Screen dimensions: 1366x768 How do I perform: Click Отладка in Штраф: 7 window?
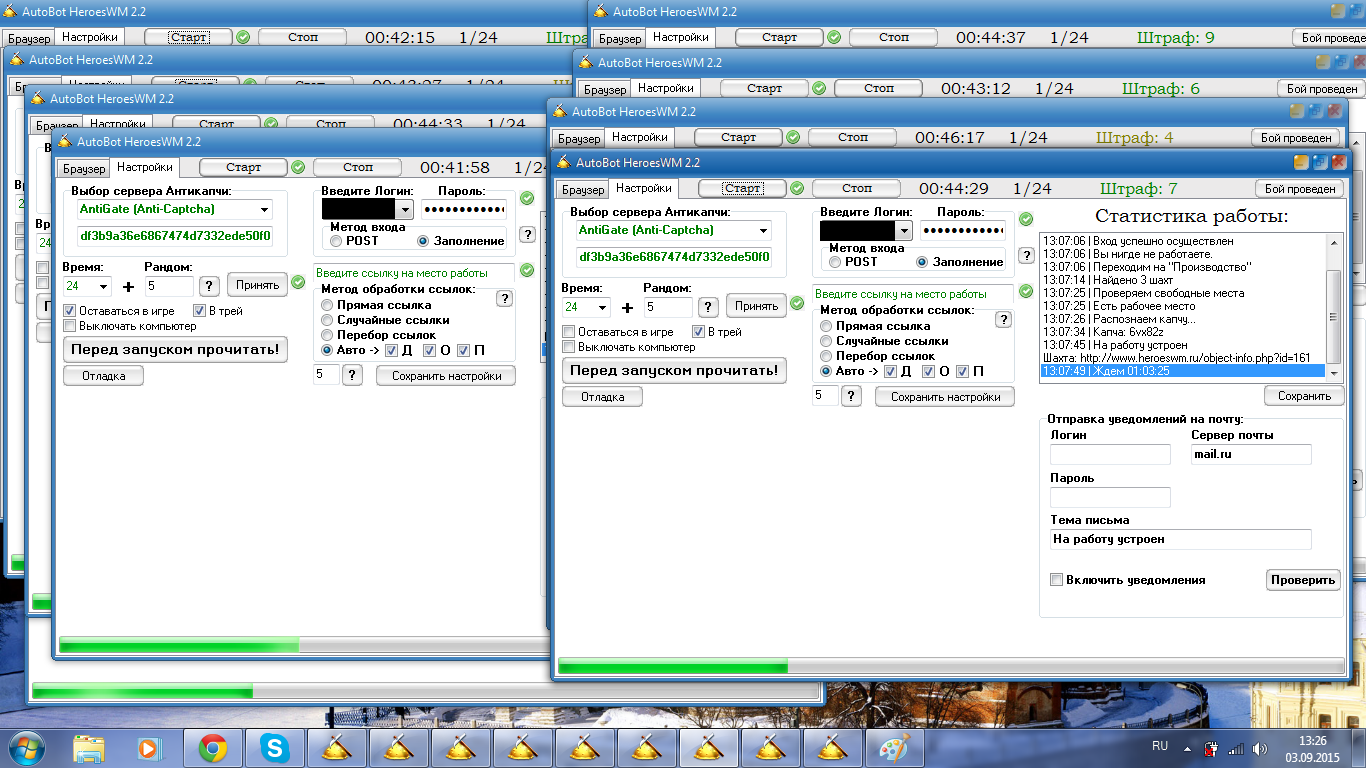[x=603, y=397]
